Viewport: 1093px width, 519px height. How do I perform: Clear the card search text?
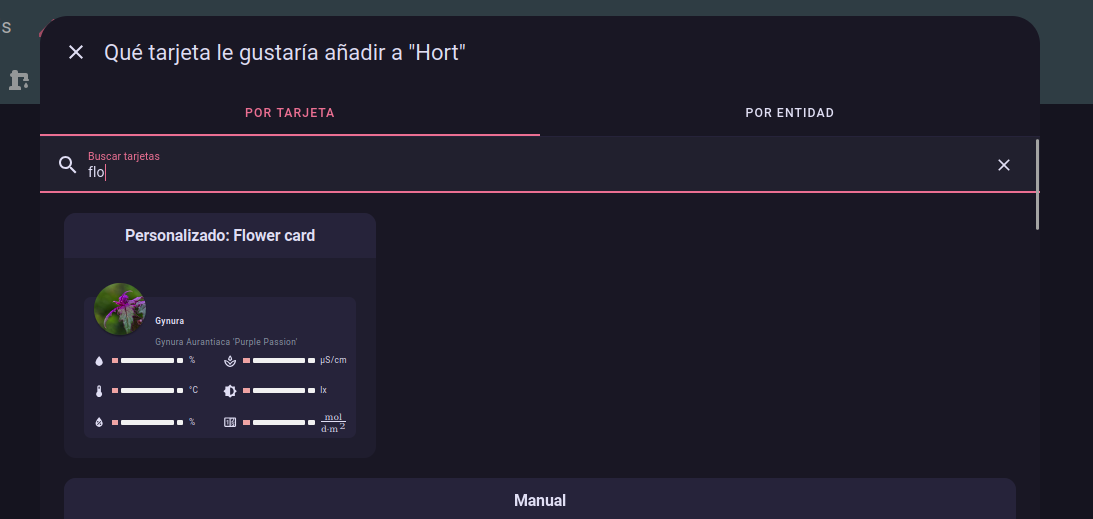tap(1004, 165)
